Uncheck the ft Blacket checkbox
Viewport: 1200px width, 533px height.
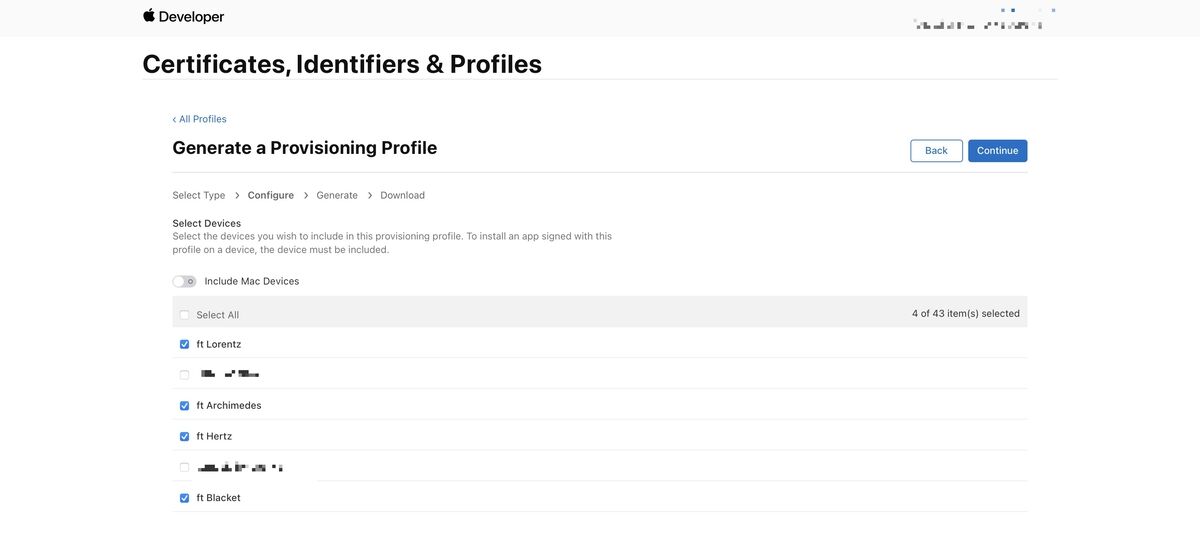point(184,498)
